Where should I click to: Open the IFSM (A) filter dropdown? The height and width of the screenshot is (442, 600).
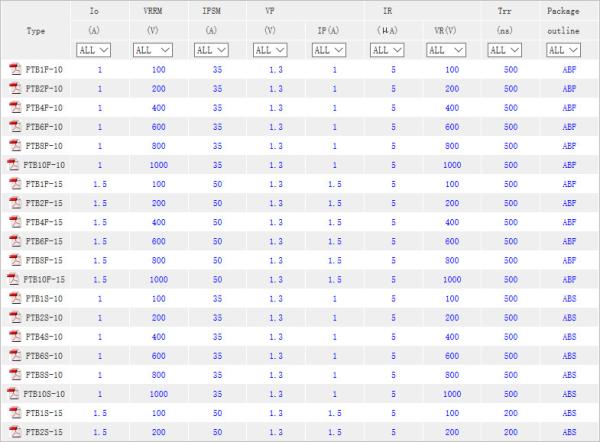[x=211, y=50]
